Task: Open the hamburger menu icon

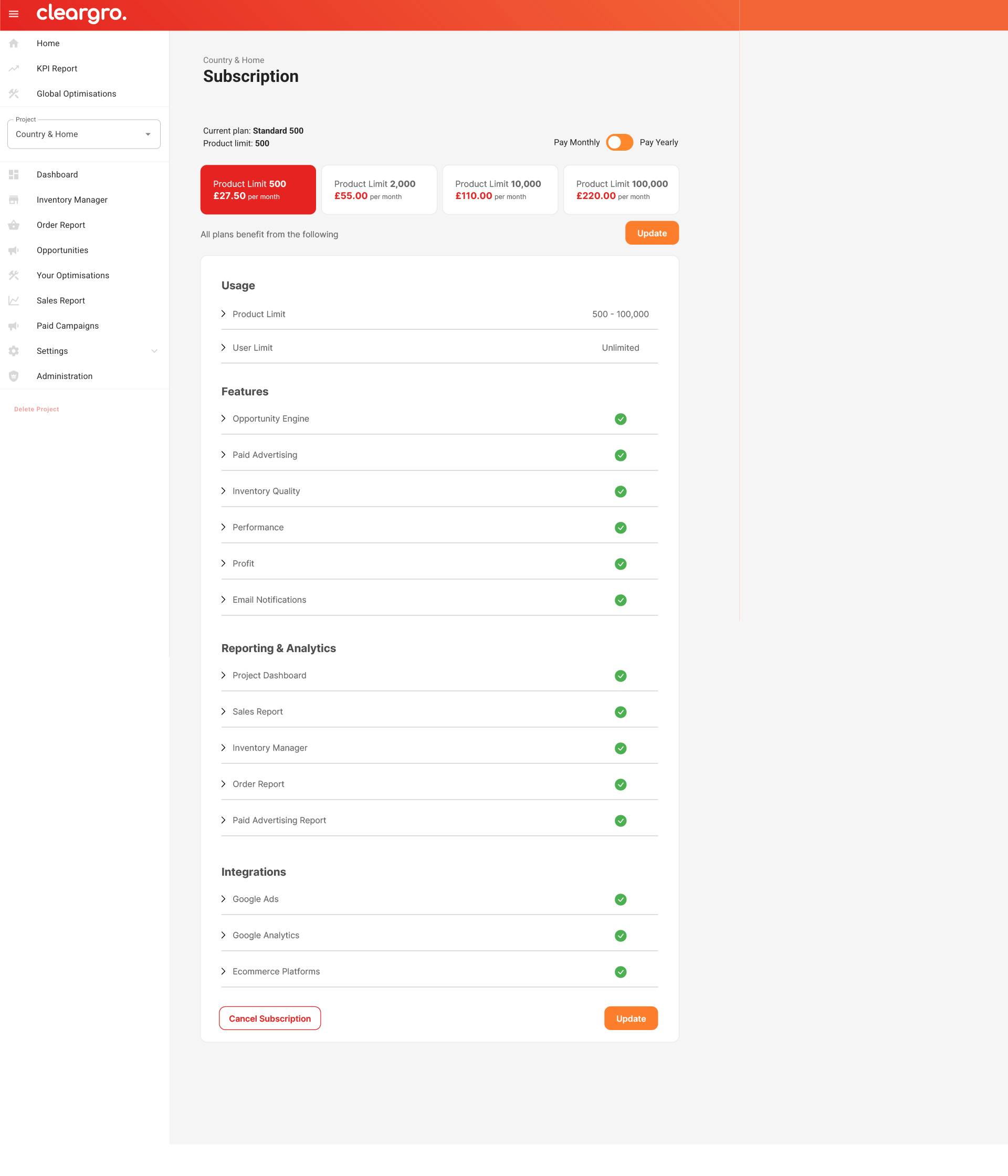Action: (x=14, y=14)
